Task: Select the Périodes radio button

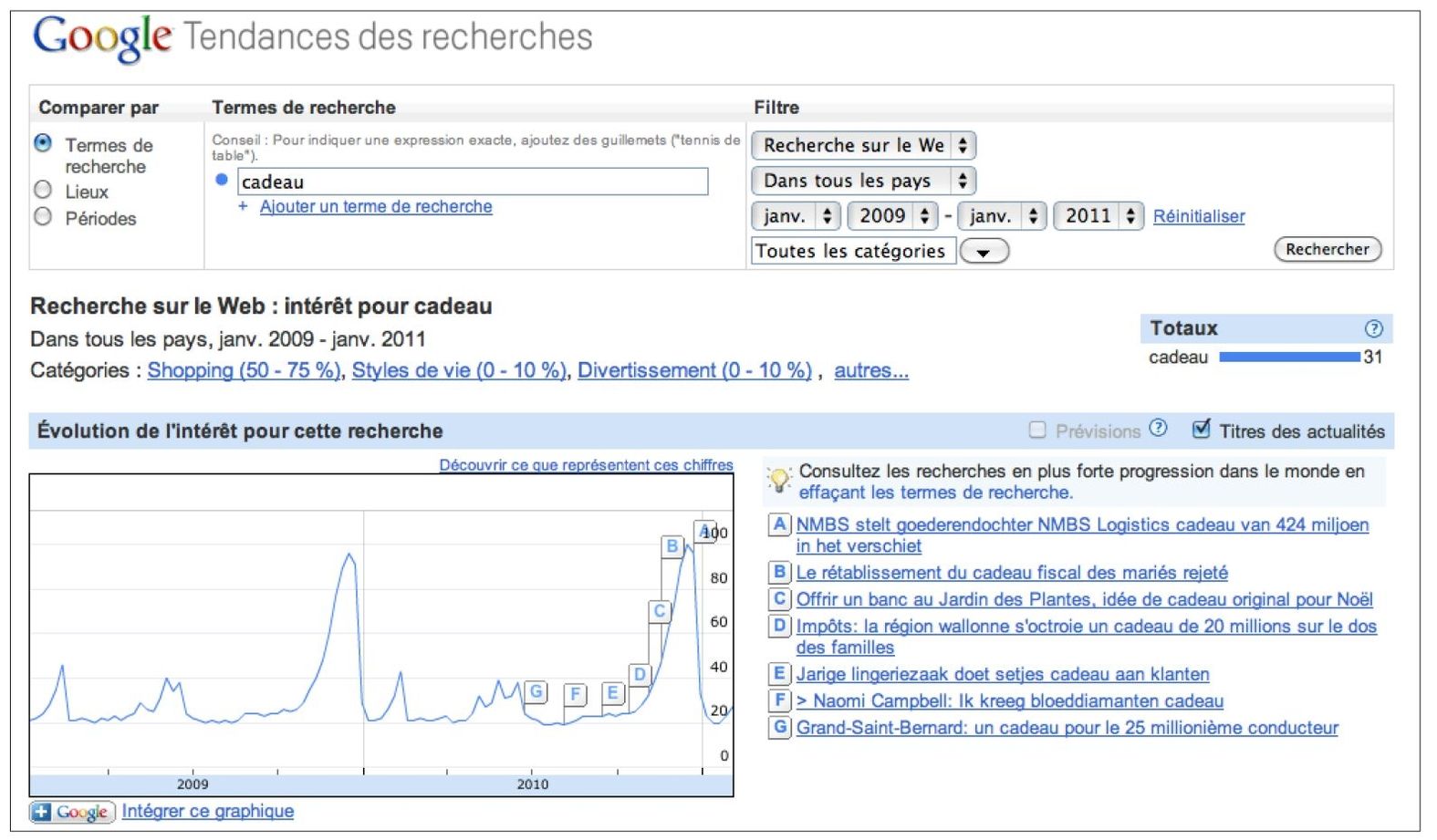Action: click(x=43, y=217)
